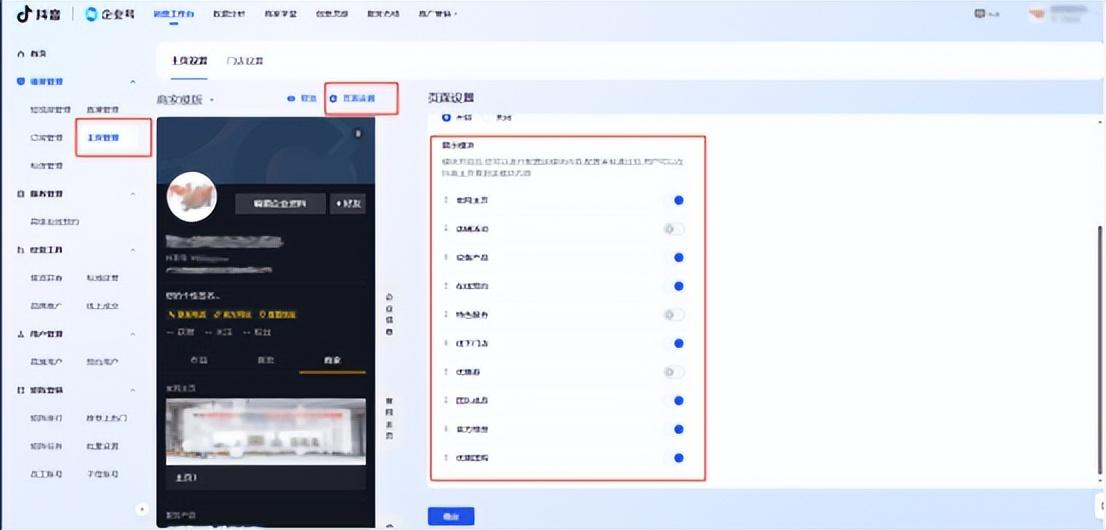Turn on the second module toggle (currently off)
Screen dimensions: 1106x530
[x=674, y=229]
